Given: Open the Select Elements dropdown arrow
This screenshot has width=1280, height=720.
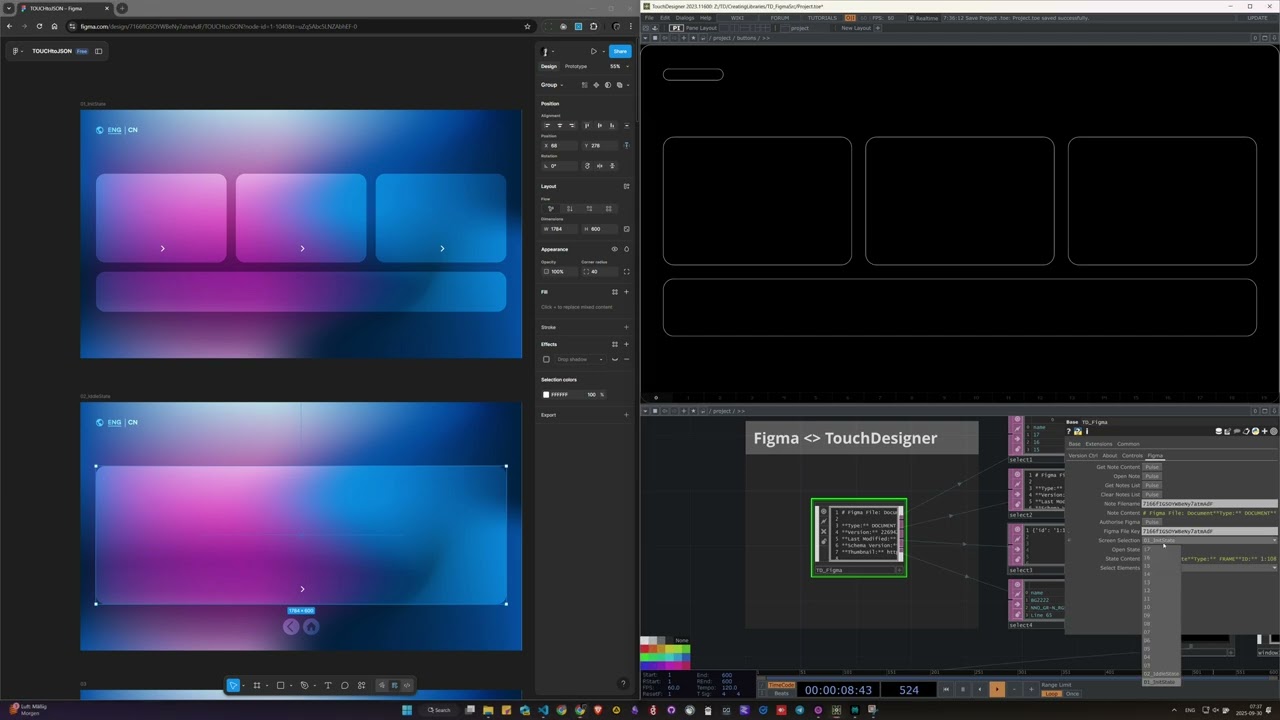Looking at the screenshot, I should 1274,568.
